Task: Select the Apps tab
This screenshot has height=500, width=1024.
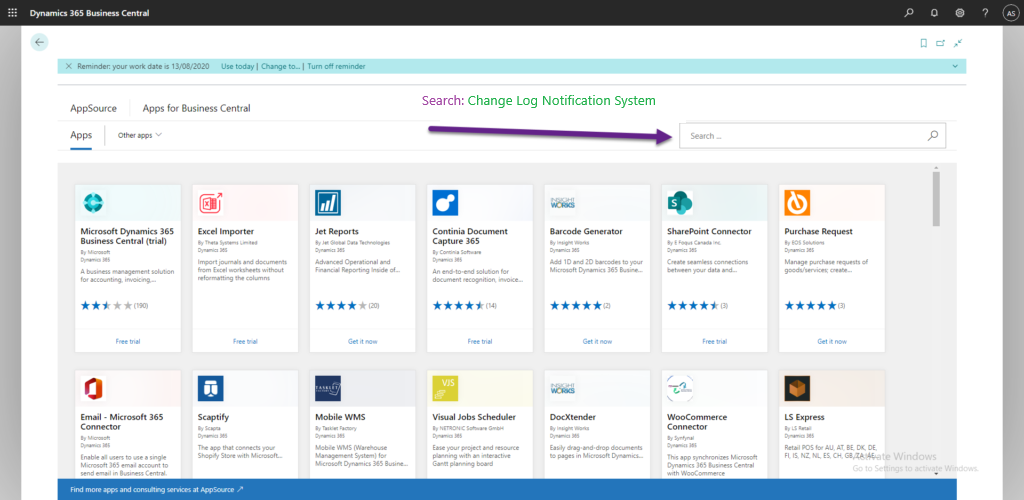Action: pos(81,135)
